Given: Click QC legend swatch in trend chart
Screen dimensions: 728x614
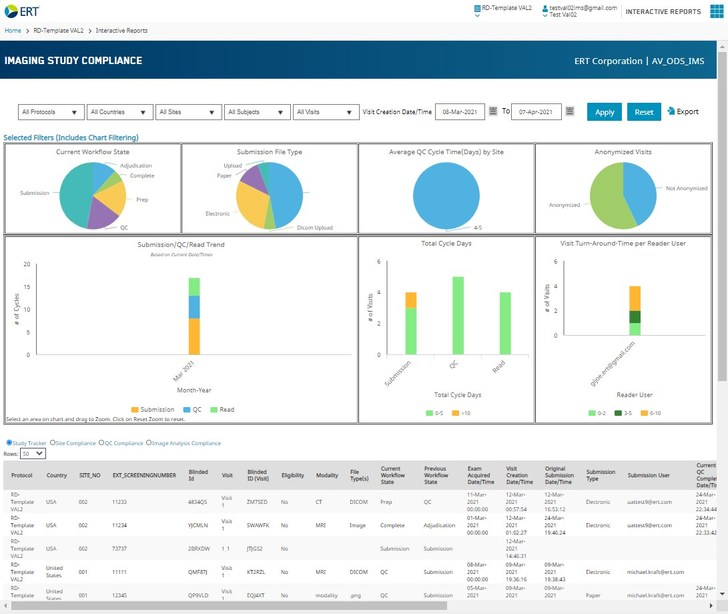Looking at the screenshot, I should point(187,410).
